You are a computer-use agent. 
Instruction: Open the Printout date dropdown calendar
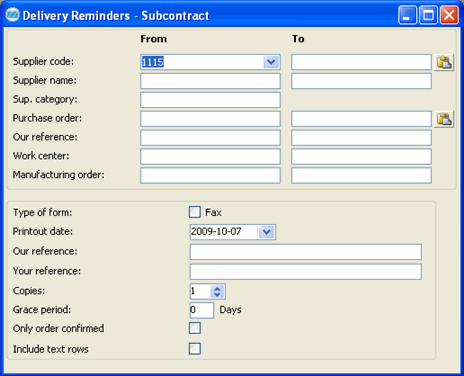(x=266, y=232)
